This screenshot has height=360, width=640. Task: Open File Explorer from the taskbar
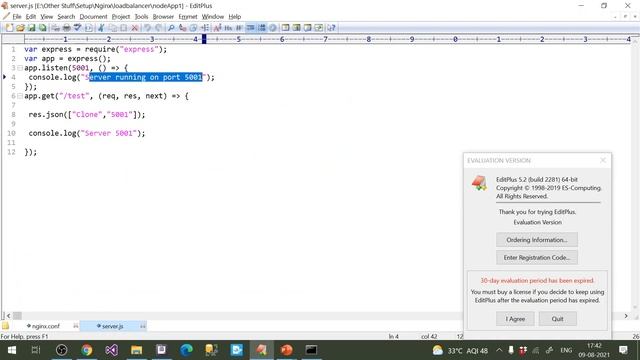point(136,350)
